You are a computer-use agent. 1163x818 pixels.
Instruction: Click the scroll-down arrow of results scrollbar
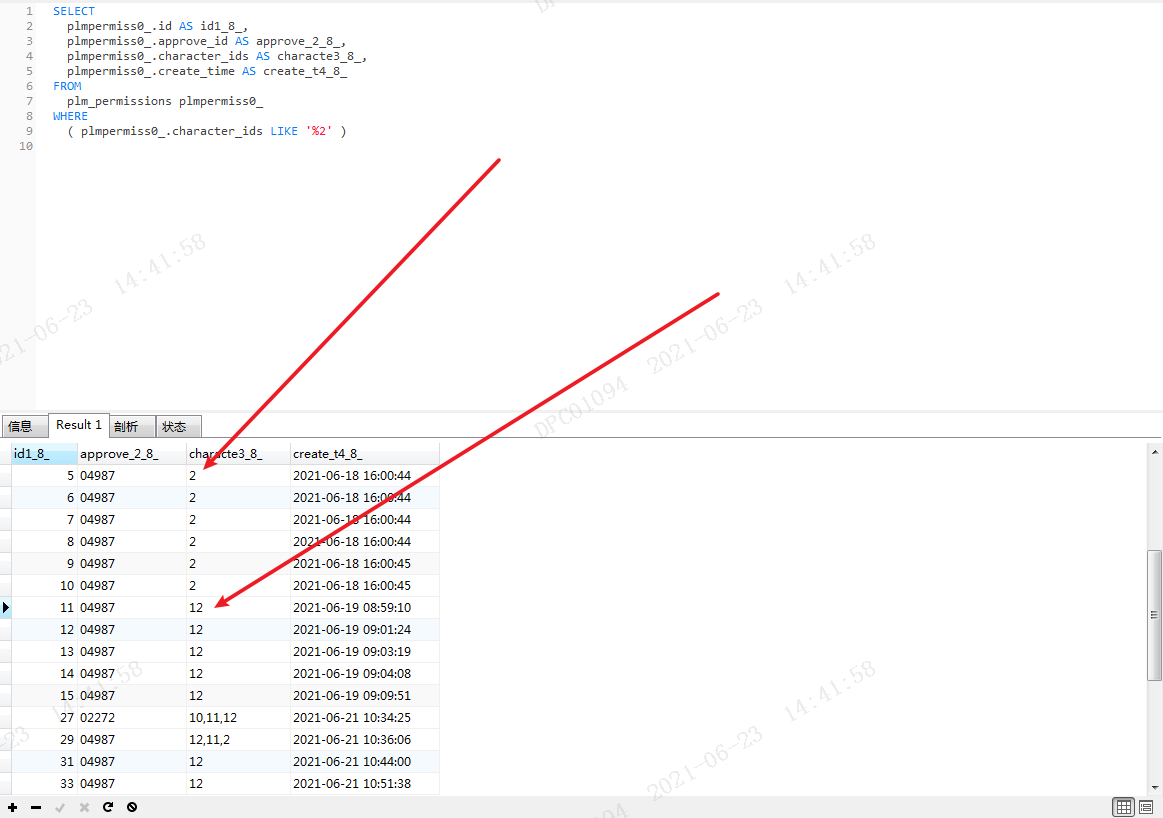[1155, 788]
